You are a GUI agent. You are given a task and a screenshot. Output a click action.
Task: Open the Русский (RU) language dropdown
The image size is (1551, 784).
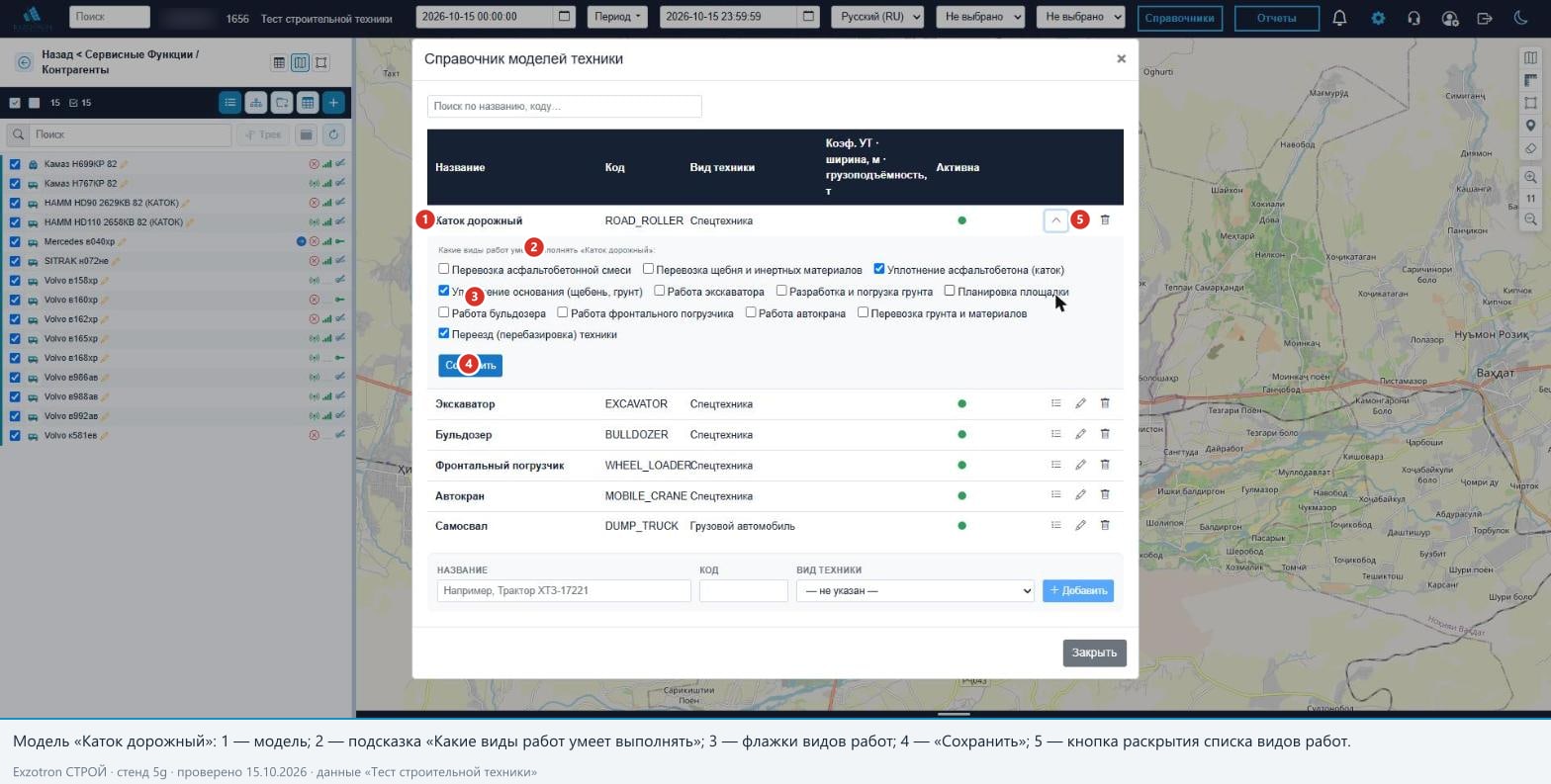(877, 17)
